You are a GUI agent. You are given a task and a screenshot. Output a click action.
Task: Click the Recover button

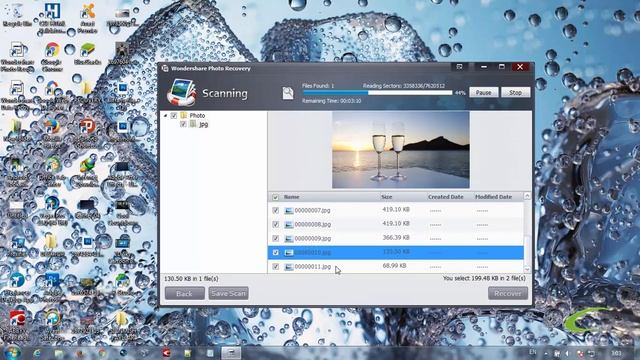pos(508,293)
